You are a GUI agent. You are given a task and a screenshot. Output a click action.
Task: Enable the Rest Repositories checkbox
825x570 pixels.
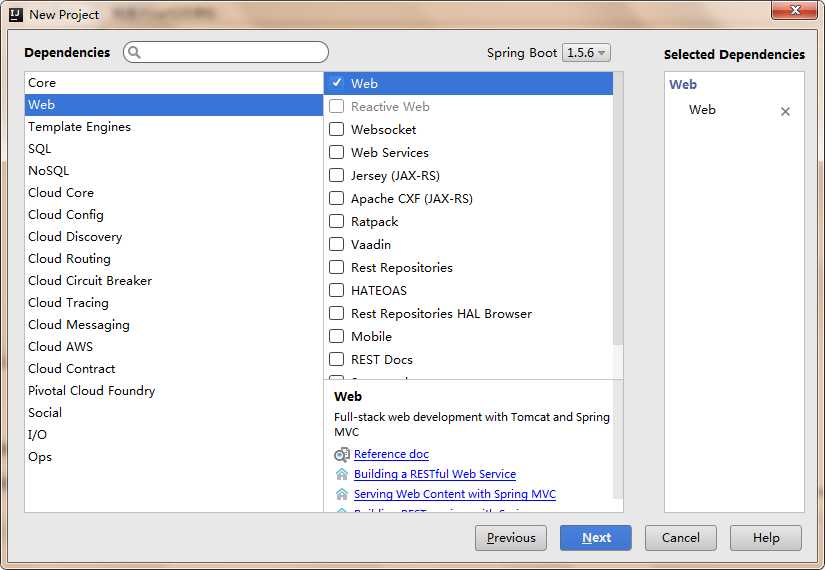coord(337,267)
